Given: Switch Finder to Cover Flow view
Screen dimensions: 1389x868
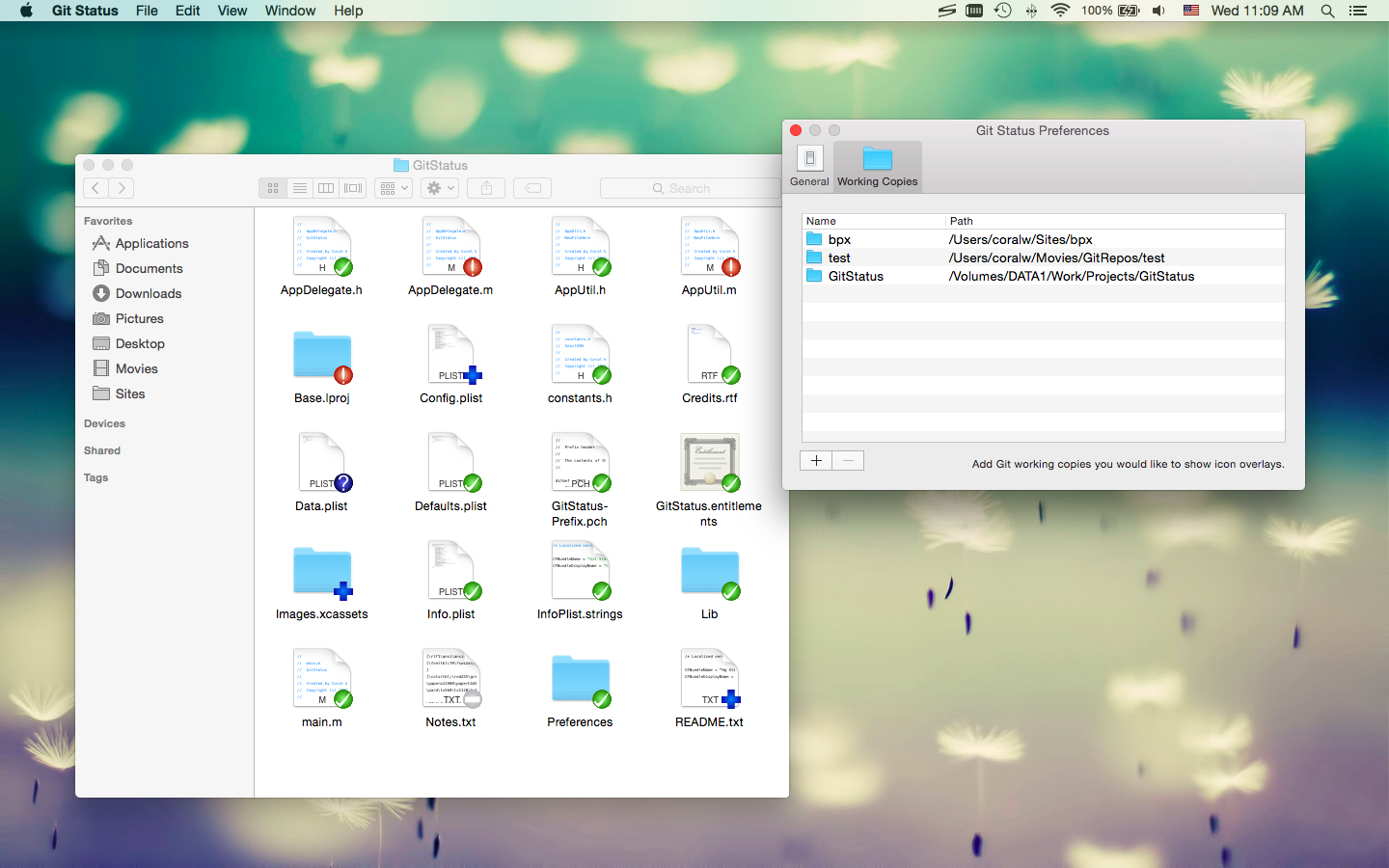Looking at the screenshot, I should (353, 188).
